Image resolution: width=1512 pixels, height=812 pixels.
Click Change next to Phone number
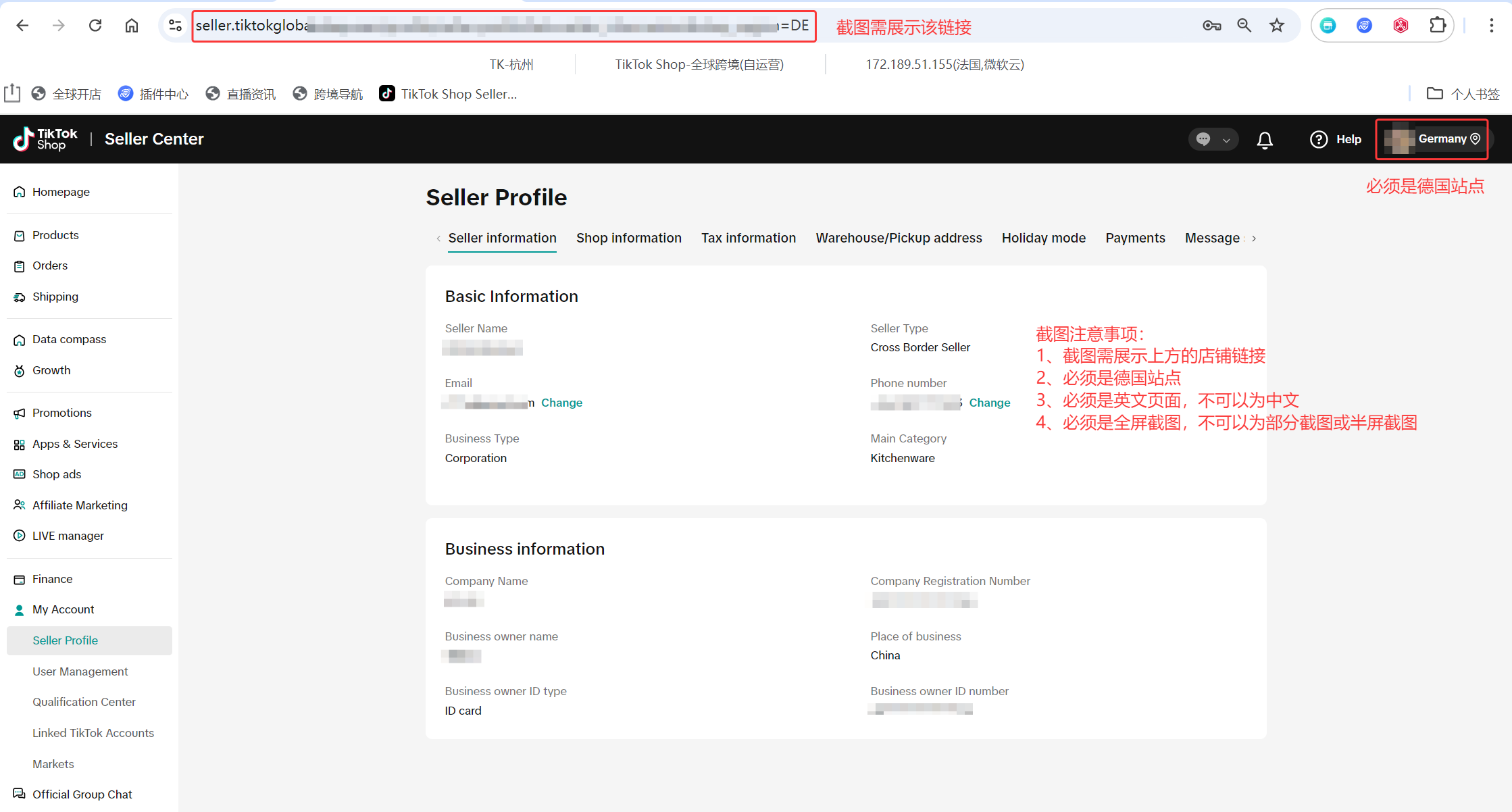(x=990, y=403)
